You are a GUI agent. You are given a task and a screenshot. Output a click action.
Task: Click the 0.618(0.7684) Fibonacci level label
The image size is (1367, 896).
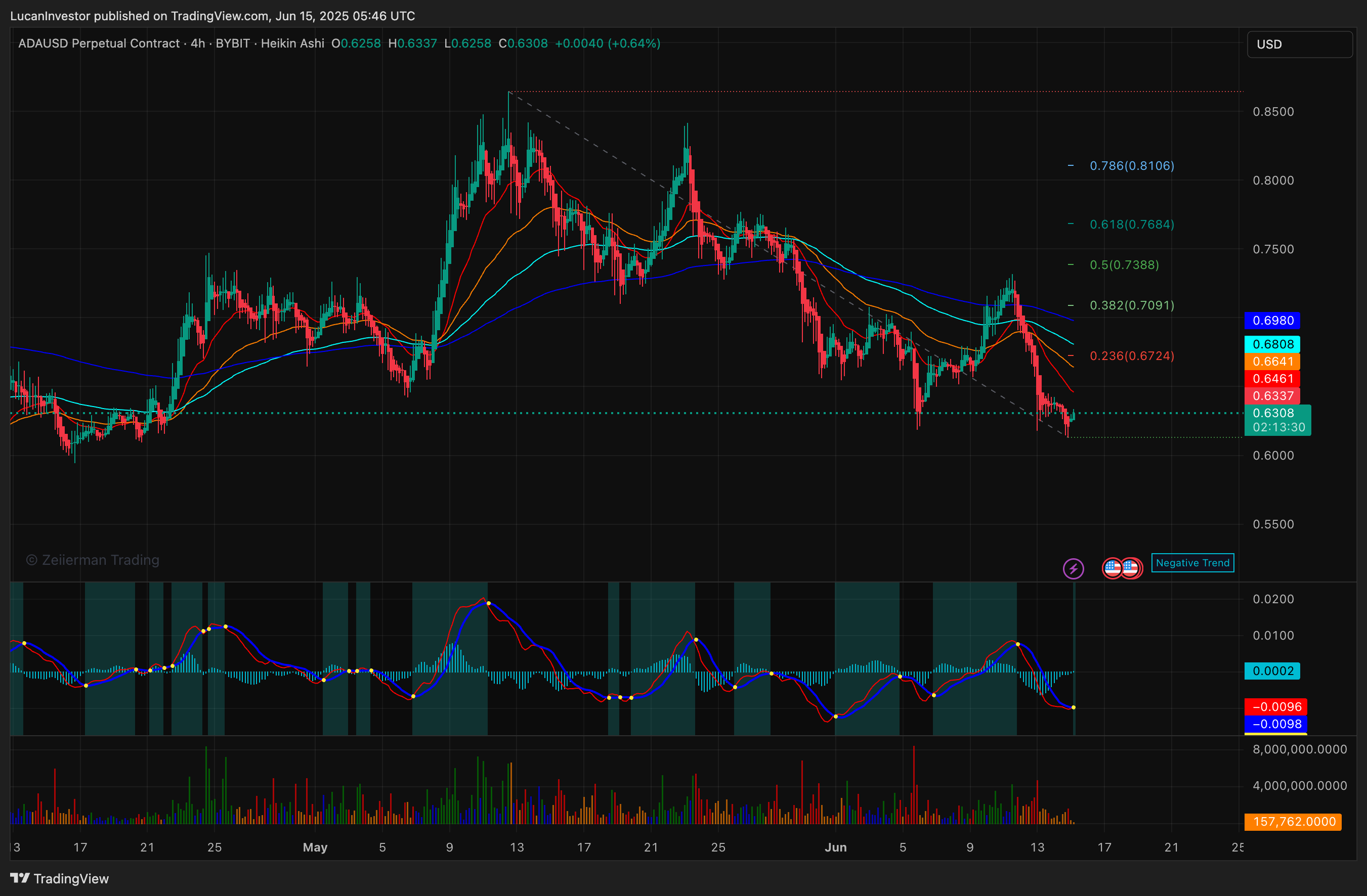tap(1132, 225)
